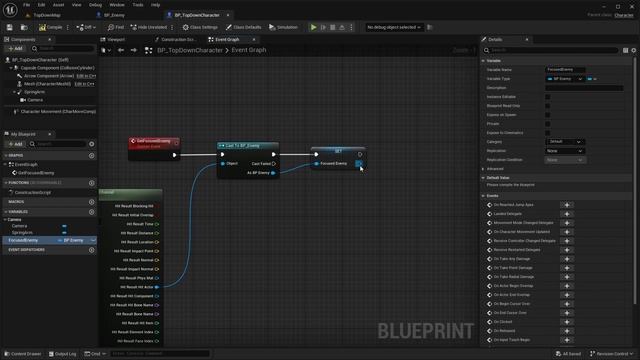Open the Diff dropdown in toolbar

coord(86,27)
